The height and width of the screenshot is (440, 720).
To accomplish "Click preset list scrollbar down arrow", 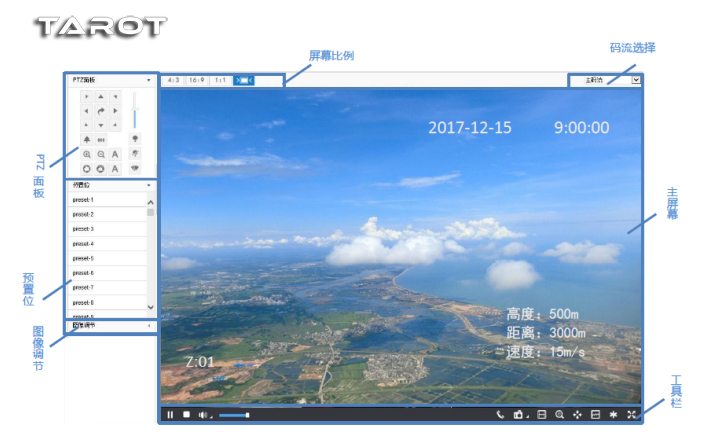I will pyautogui.click(x=151, y=307).
